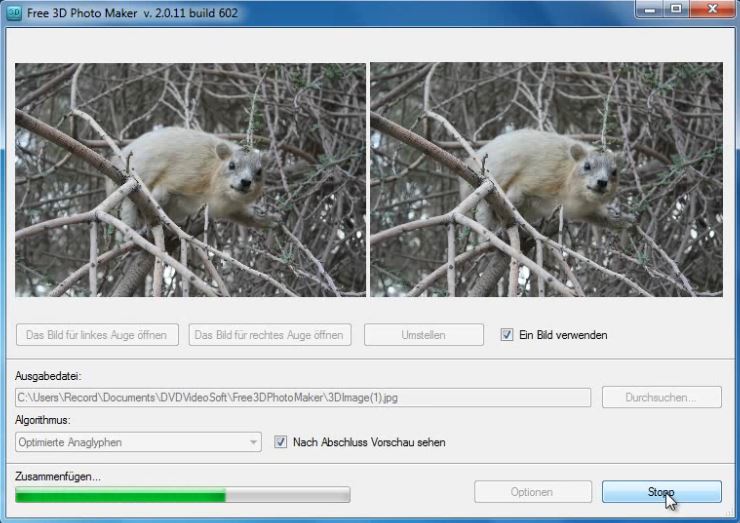Click the right eye preview image
Screen dimensions: 740x523
tap(547, 180)
